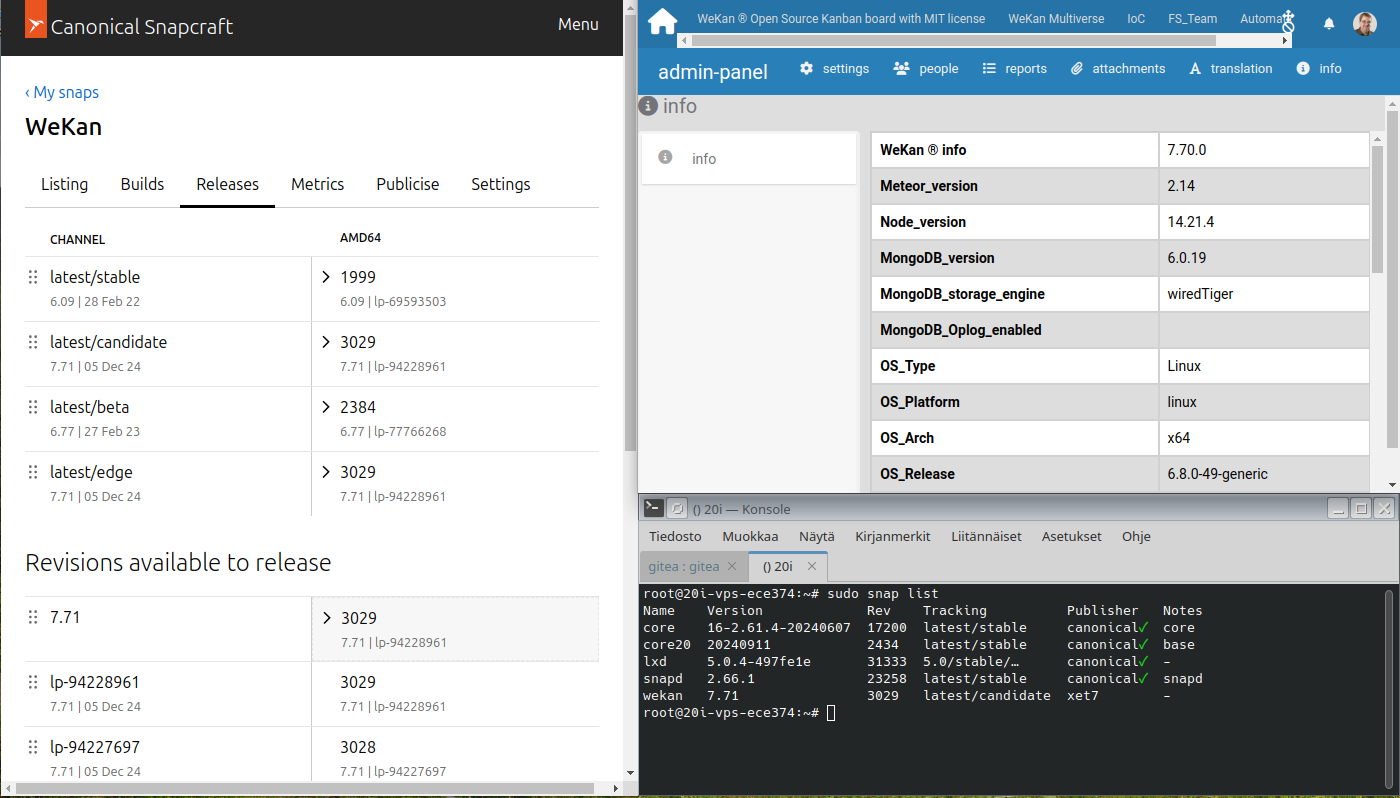Expand the latest/beta revision 2384 row

tap(326, 407)
